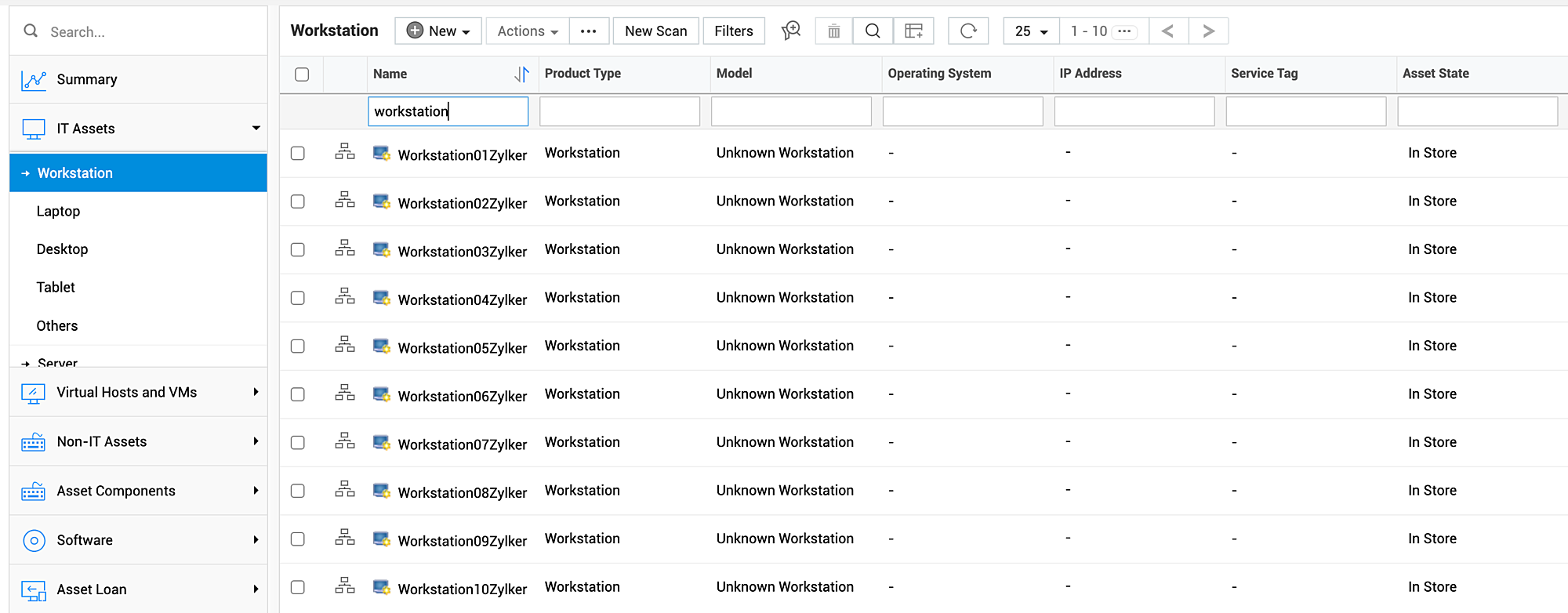
Task: Click the advanced search icon beside Filters
Action: coord(791,31)
